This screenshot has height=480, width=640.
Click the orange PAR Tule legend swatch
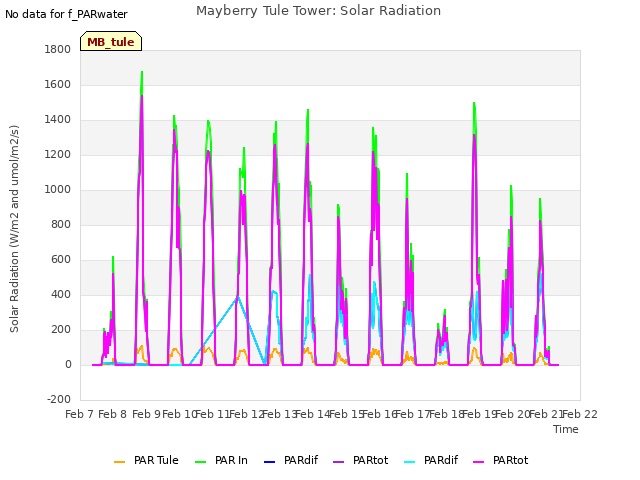click(x=120, y=462)
